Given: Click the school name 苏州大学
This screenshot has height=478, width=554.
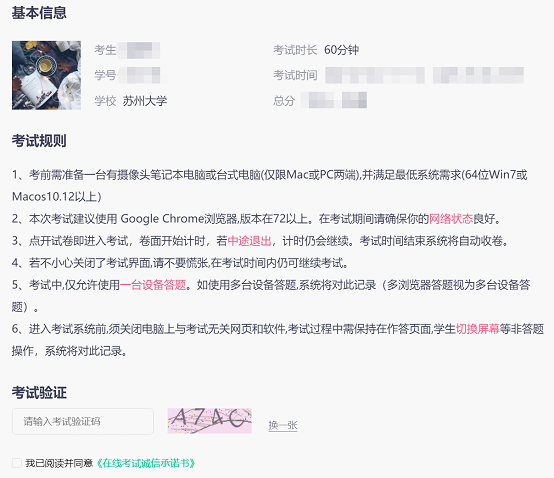Looking at the screenshot, I should pos(145,101).
